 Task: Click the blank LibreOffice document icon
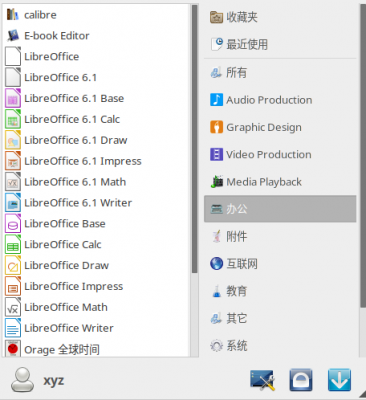point(13,56)
